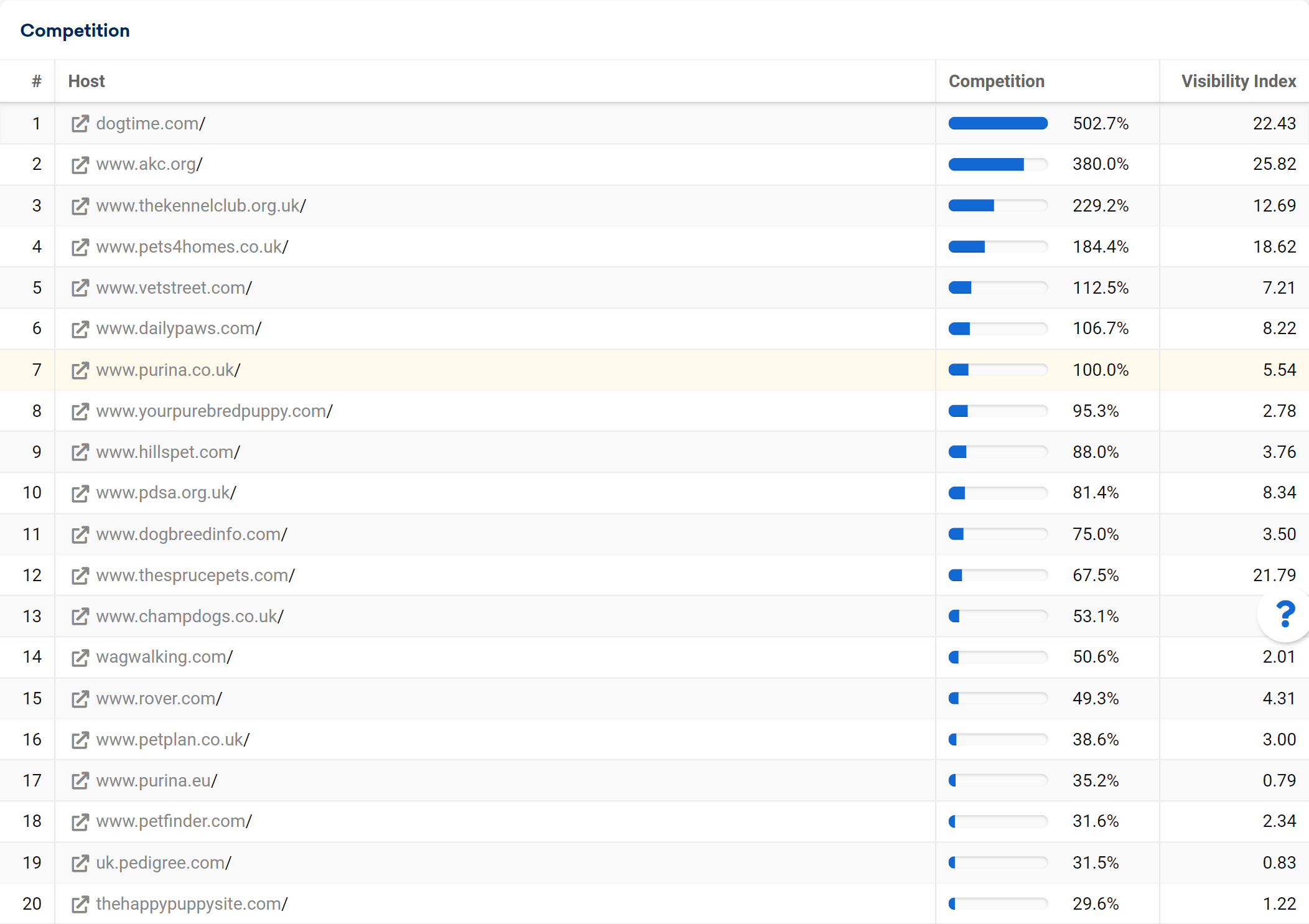Open external link icon for thehappypuppysite.com

[x=80, y=904]
